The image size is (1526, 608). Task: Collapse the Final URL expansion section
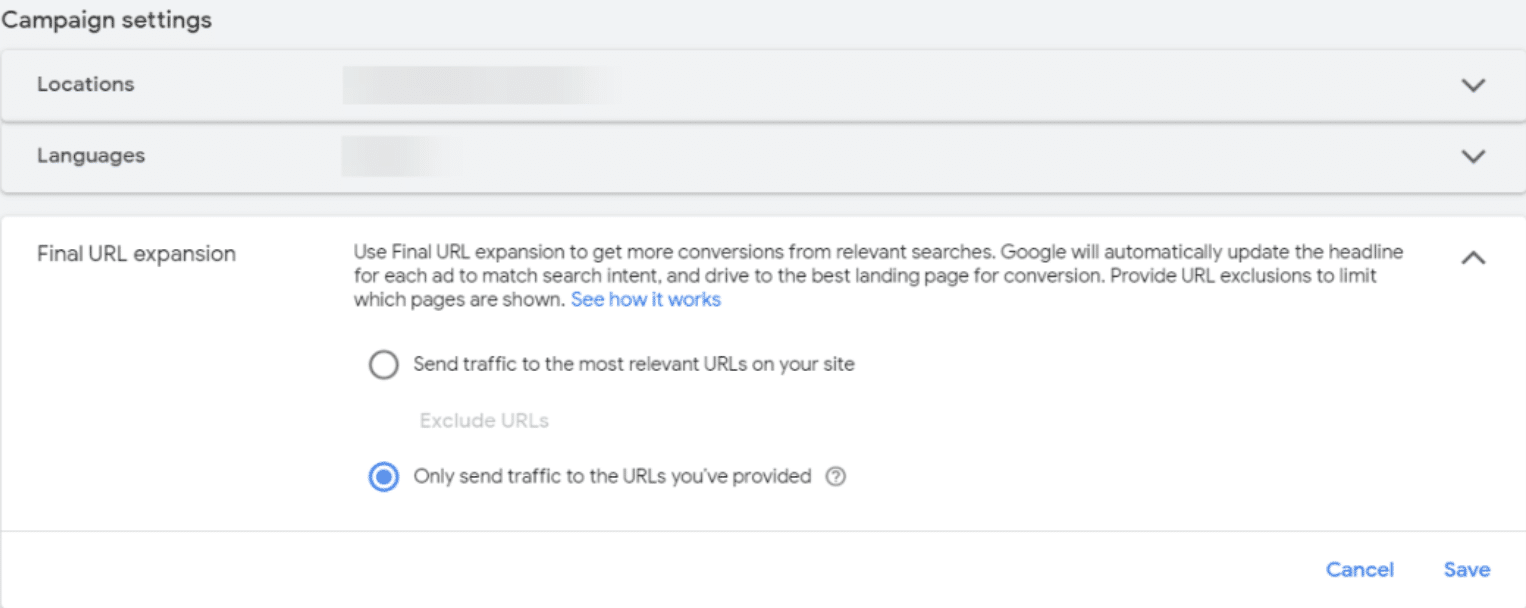[1473, 258]
